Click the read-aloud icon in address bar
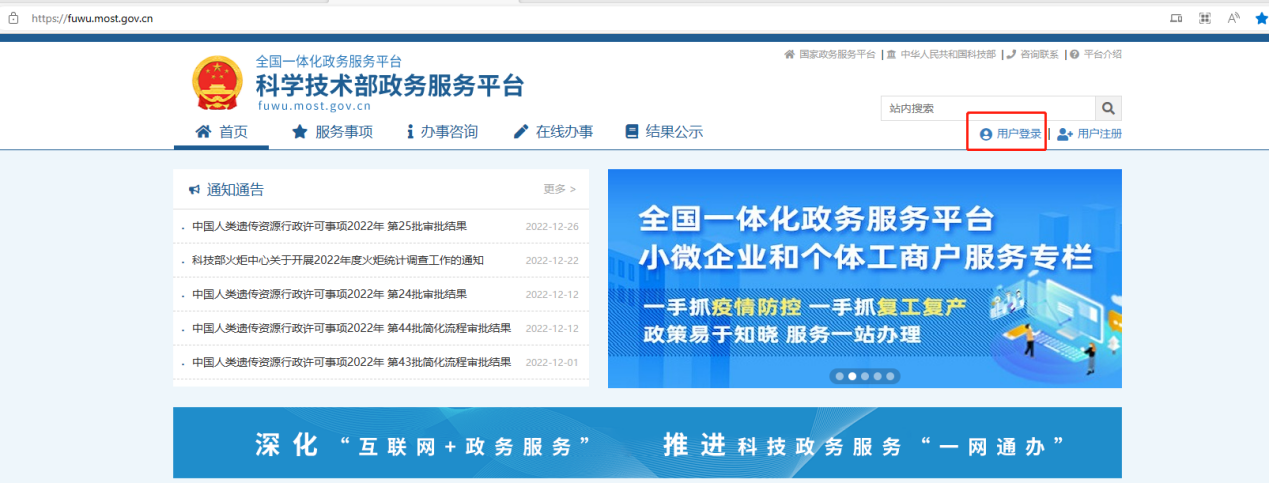The image size is (1269, 483). pos(1233,18)
